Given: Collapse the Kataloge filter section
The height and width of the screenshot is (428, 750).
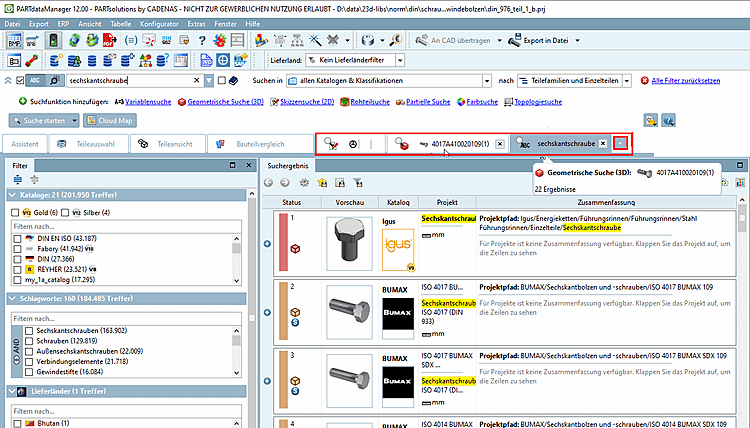Looking at the screenshot, I should point(12,195).
